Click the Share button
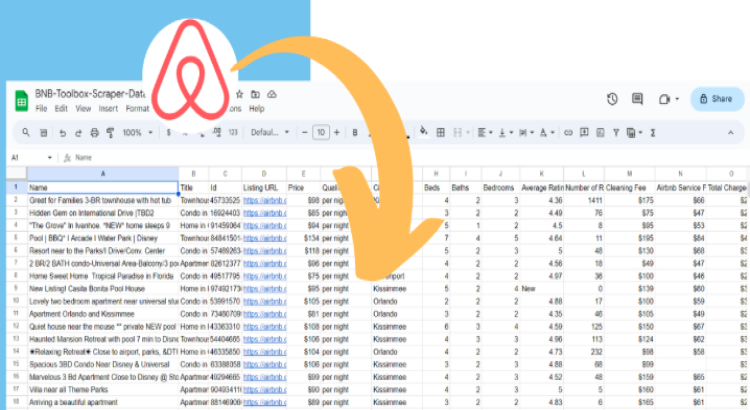 pyautogui.click(x=717, y=99)
